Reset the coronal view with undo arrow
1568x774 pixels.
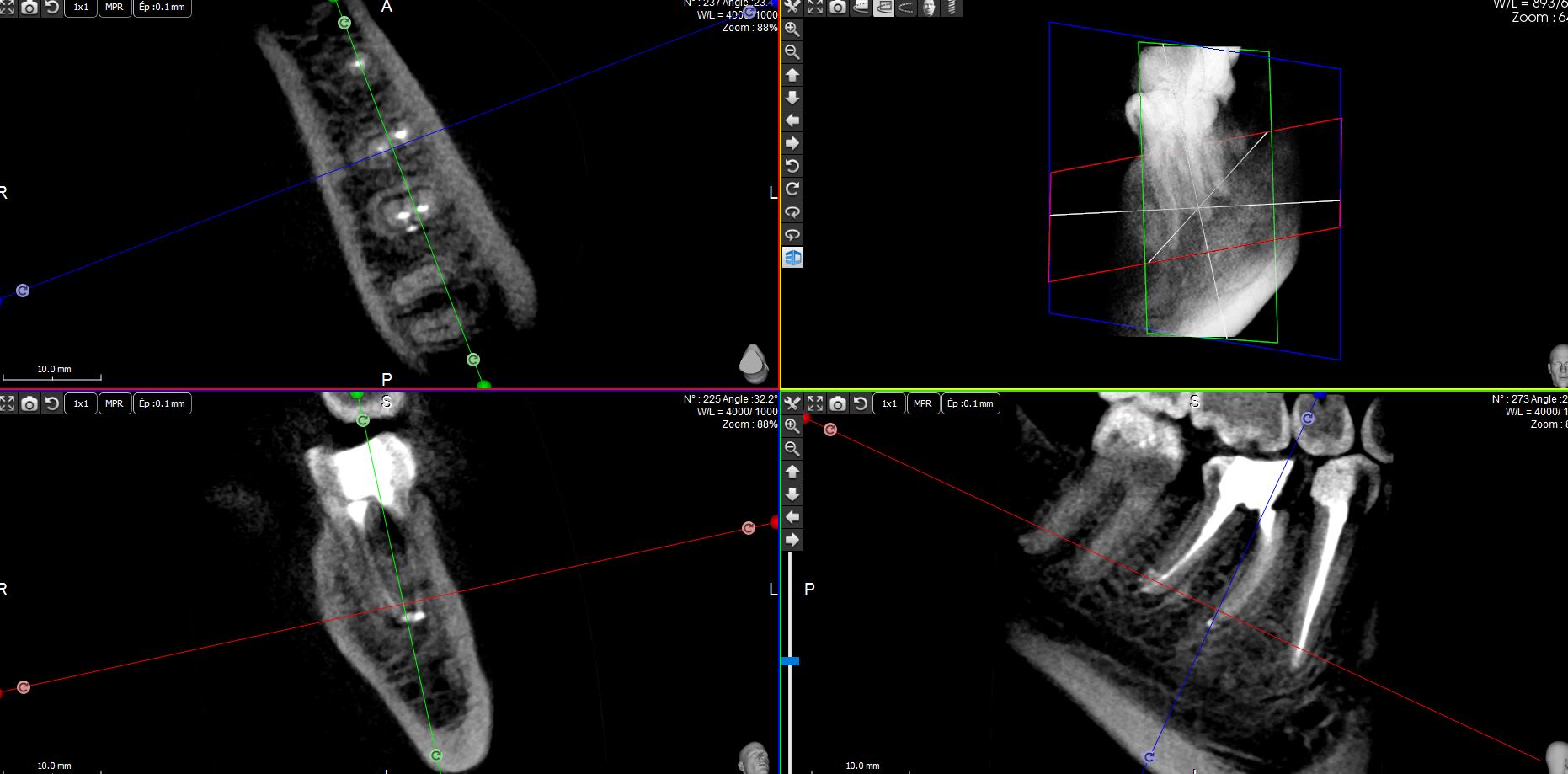52,403
